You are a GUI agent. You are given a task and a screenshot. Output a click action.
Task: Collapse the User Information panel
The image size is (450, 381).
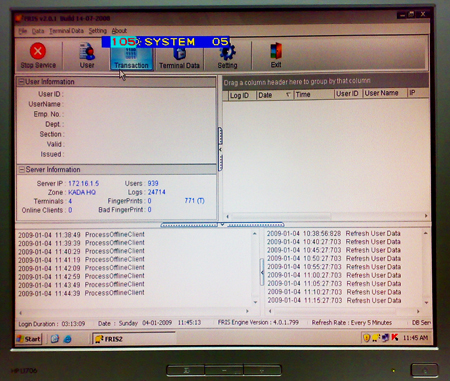click(x=21, y=82)
